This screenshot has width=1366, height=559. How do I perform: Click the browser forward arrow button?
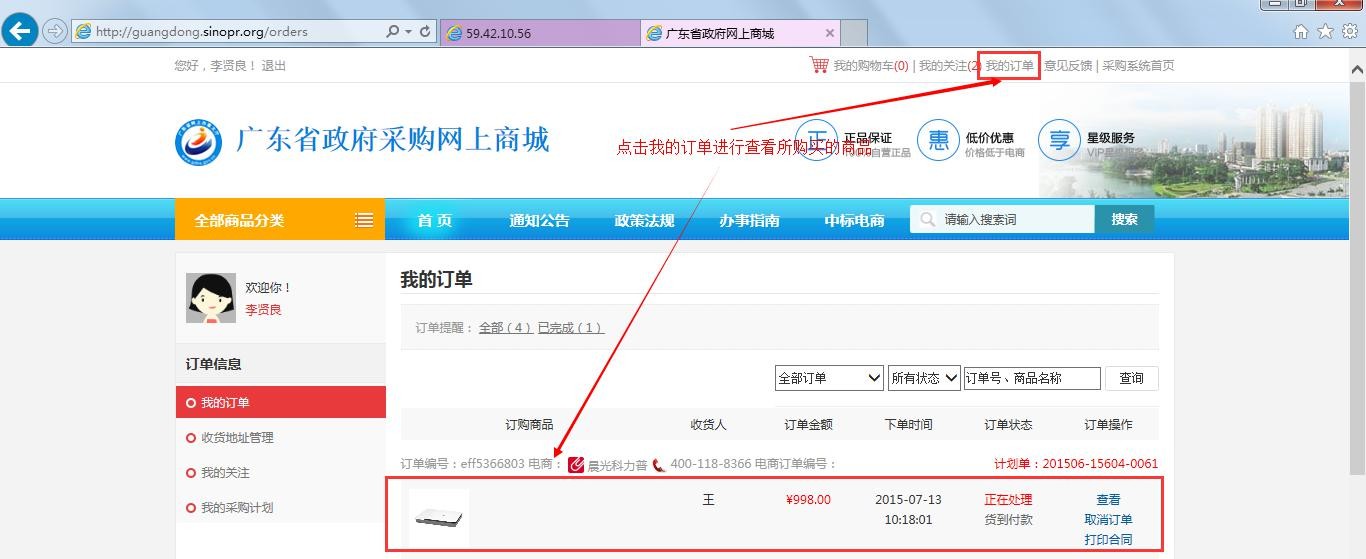(54, 31)
